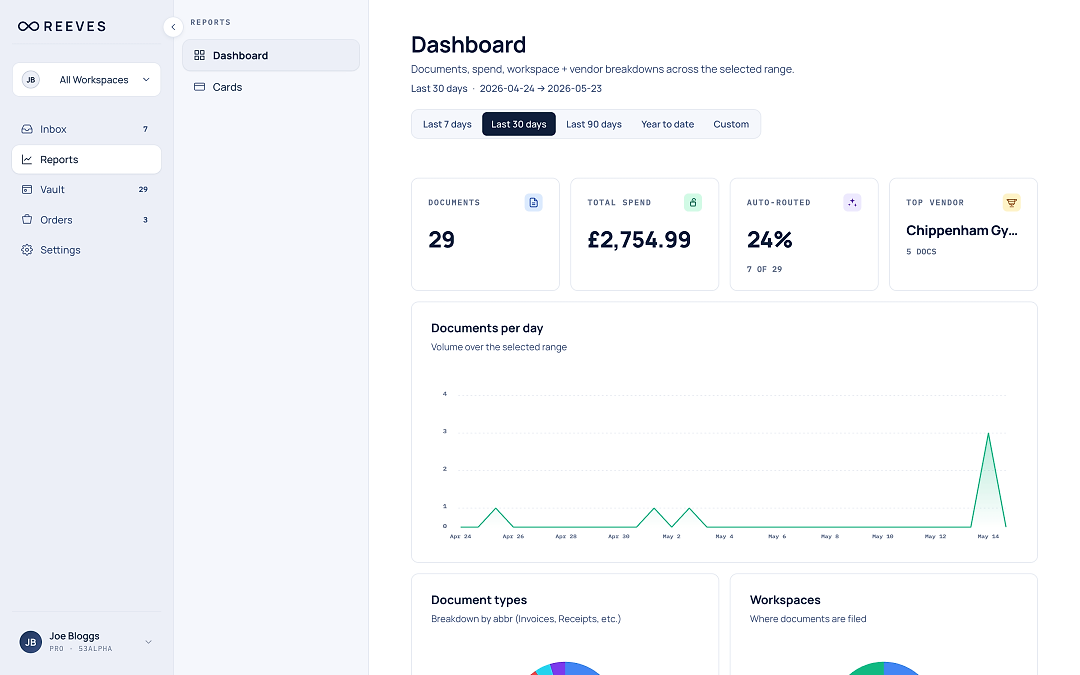The width and height of the screenshot is (1080, 675).
Task: Click the Documents card file icon
Action: click(533, 202)
